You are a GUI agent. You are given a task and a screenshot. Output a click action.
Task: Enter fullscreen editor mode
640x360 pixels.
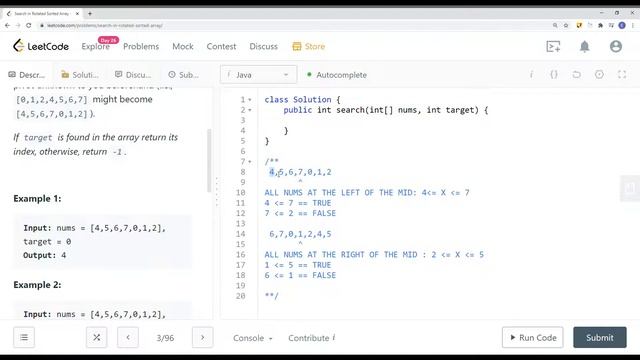(622, 75)
